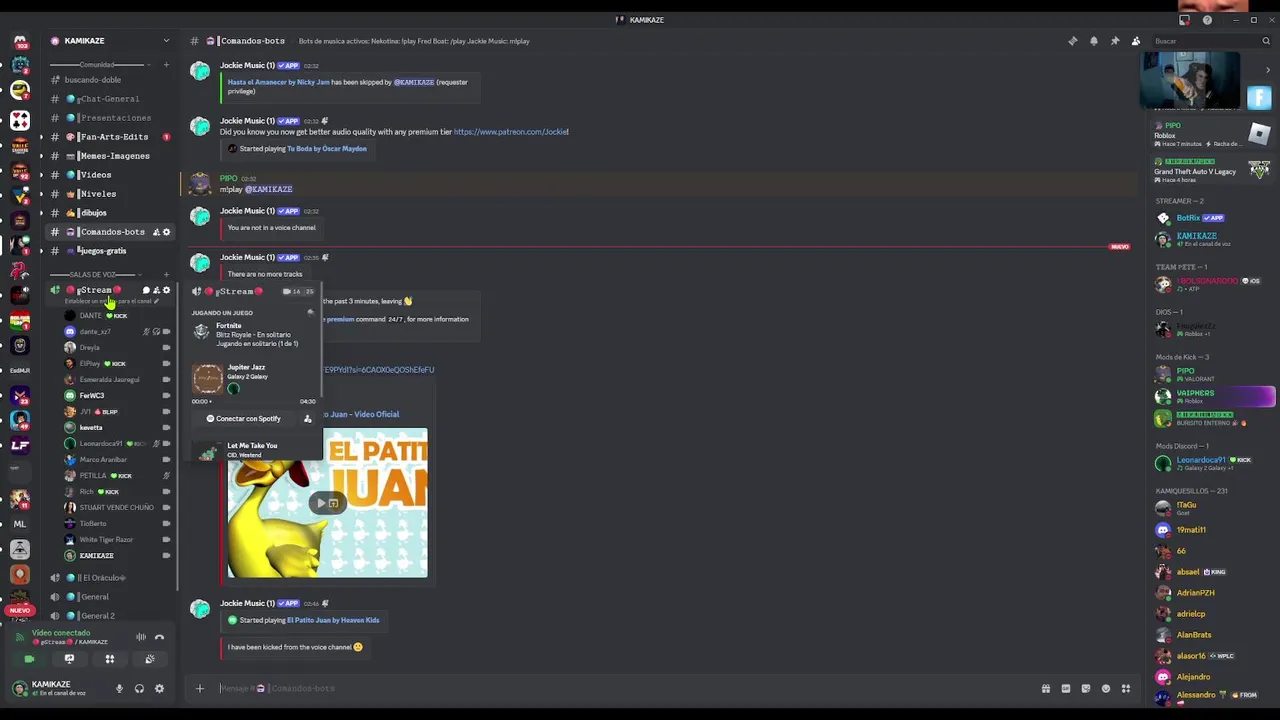Show pinned messages via the pin icon
This screenshot has height=720, width=1280.
click(x=1115, y=41)
